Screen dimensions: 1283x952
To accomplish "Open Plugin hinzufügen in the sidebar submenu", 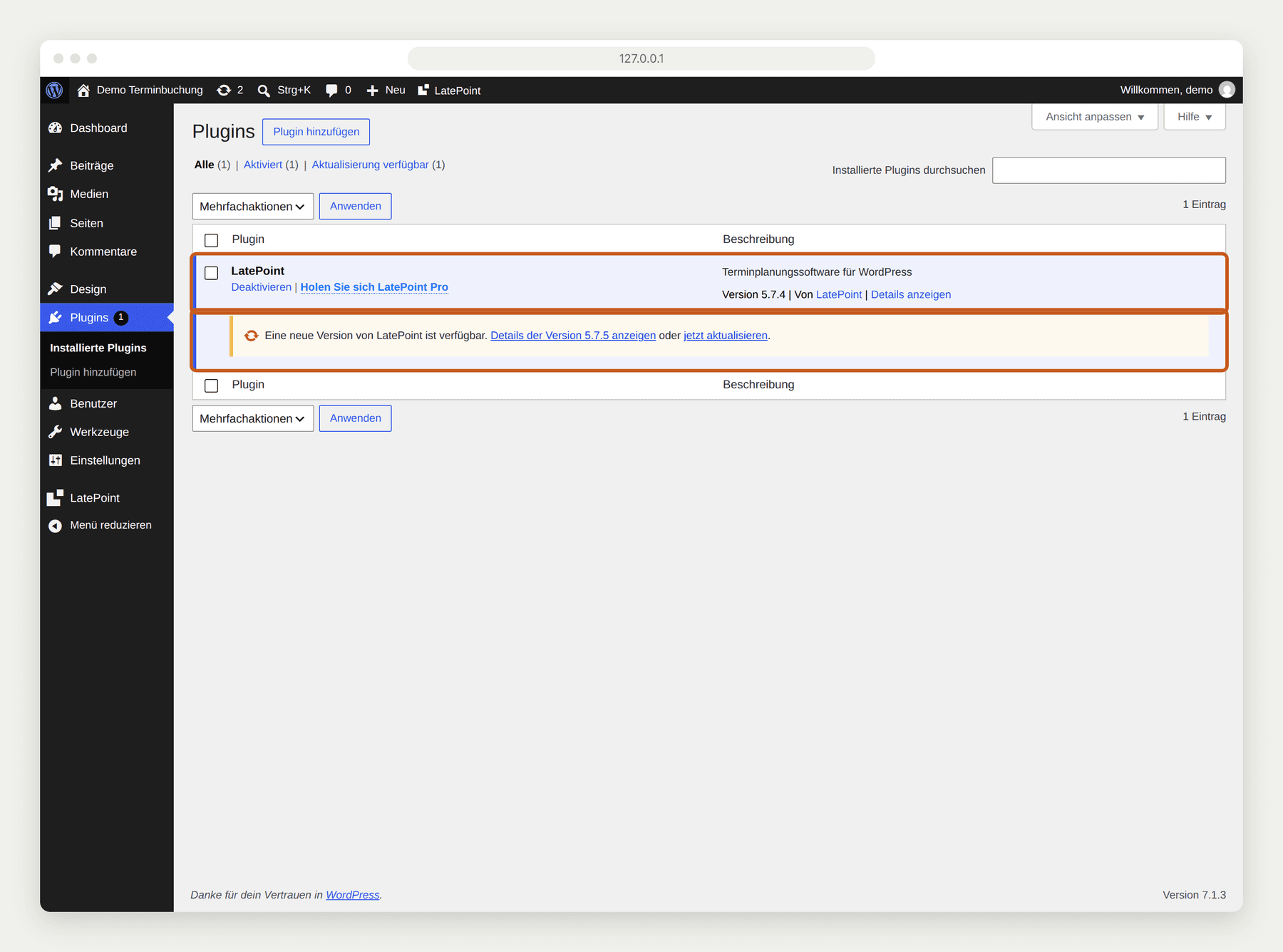I will click(93, 372).
